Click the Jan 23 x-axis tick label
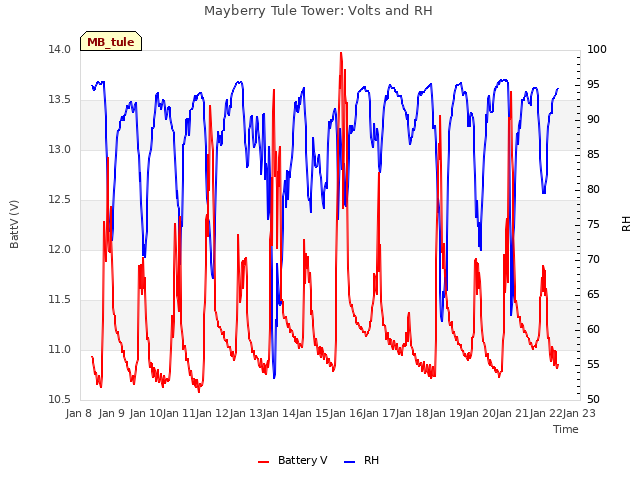 [x=579, y=413]
